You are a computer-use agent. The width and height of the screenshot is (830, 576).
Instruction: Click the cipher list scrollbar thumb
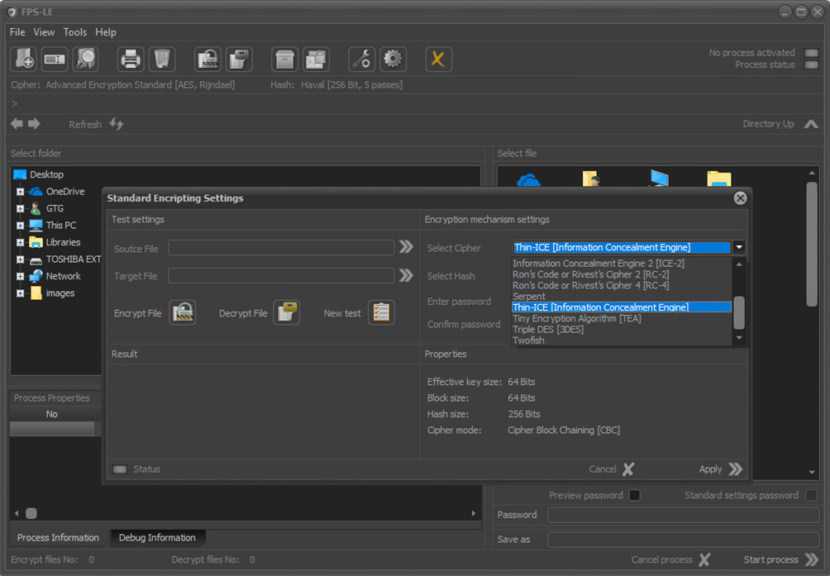click(739, 312)
